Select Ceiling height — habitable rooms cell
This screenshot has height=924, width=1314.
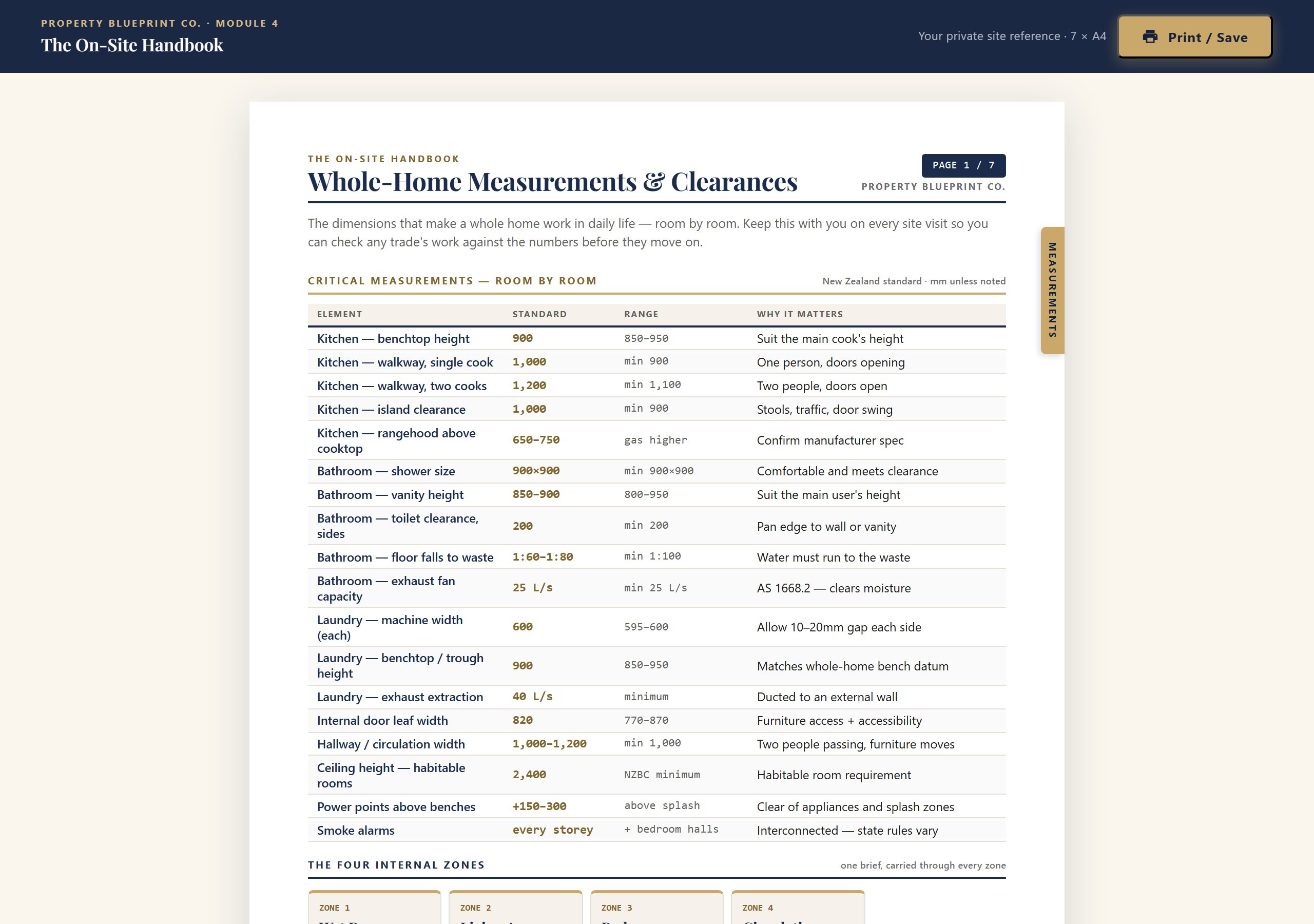391,776
